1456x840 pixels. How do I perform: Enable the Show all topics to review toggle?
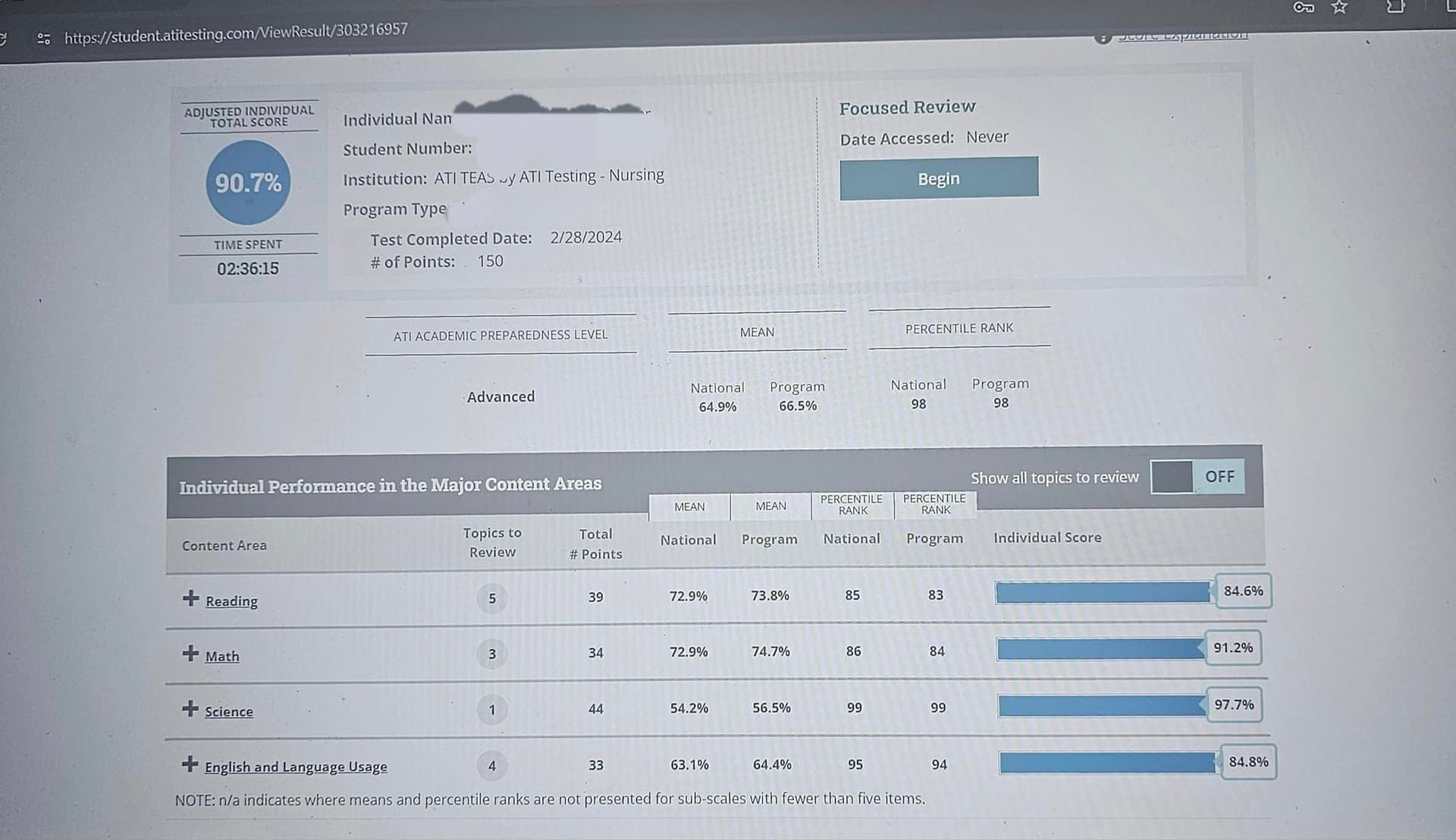[x=1174, y=477]
